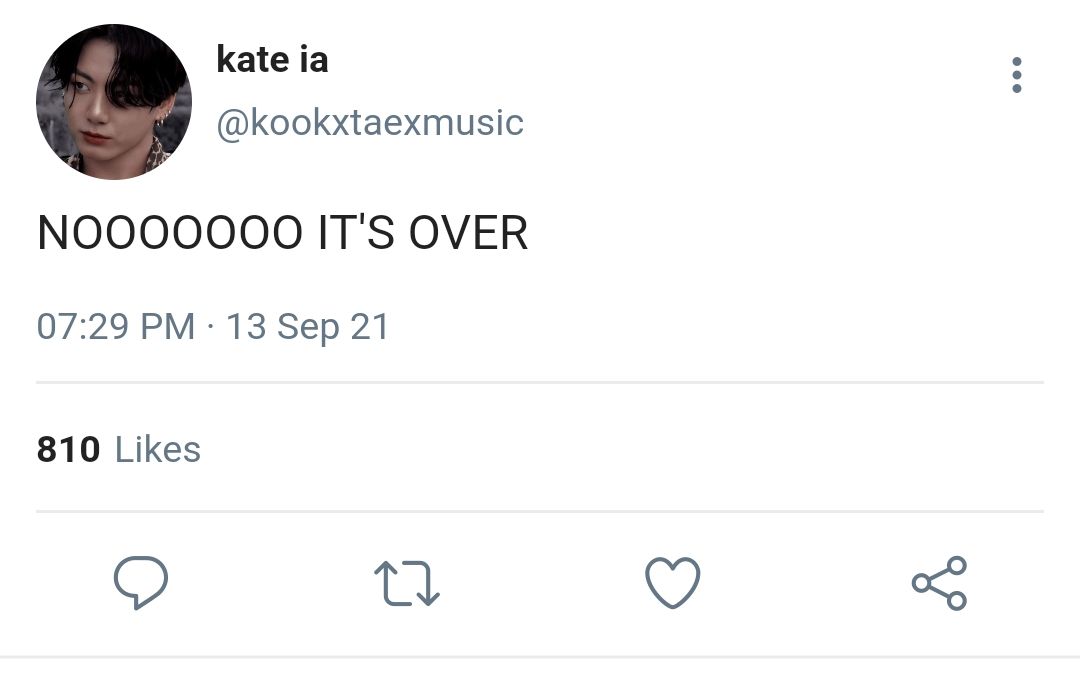This screenshot has height=675, width=1080.
Task: Click the 07:29 PM timestamp
Action: (x=116, y=326)
